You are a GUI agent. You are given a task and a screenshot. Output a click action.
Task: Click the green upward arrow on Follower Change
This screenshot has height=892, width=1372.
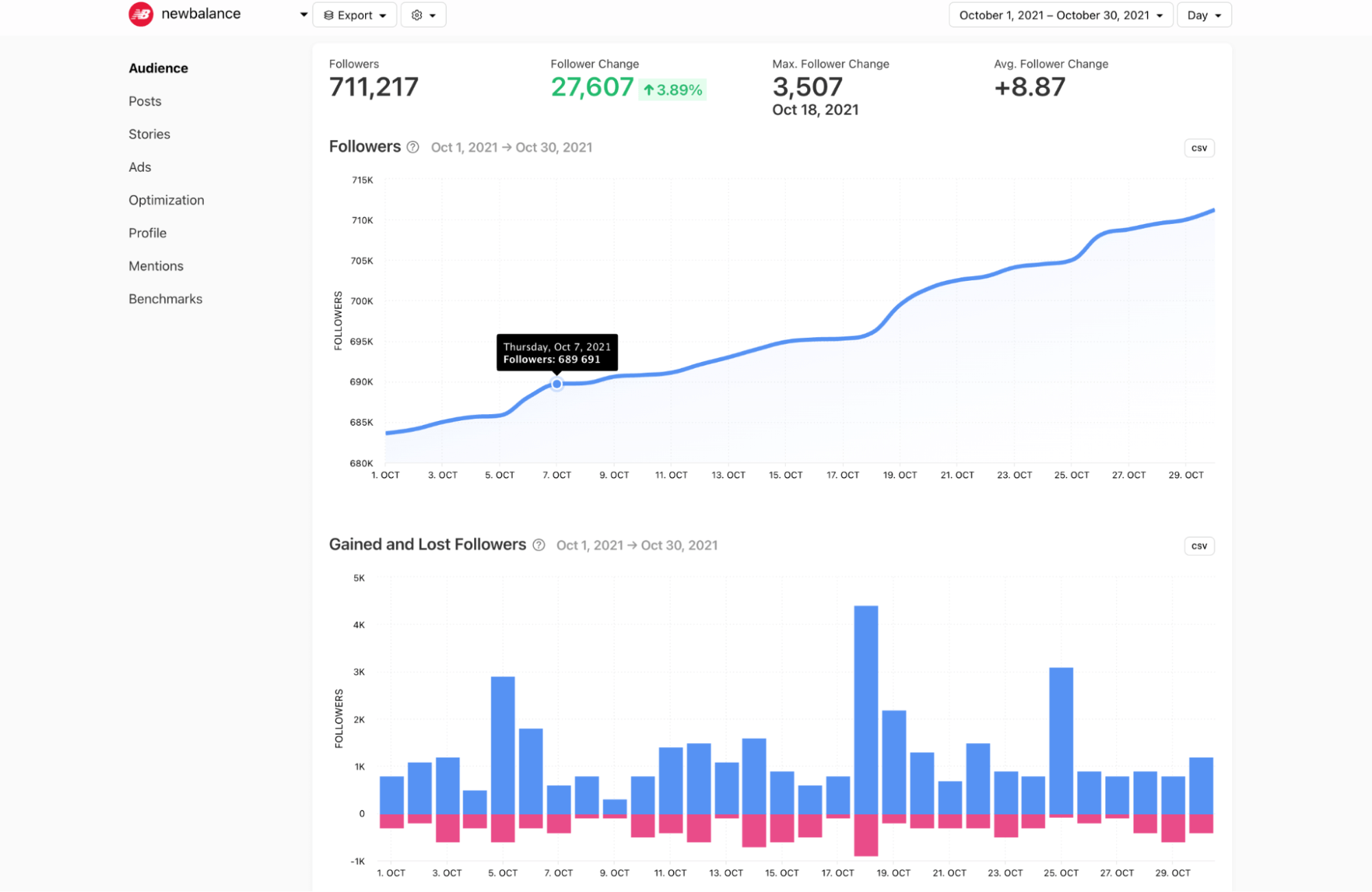tap(649, 89)
